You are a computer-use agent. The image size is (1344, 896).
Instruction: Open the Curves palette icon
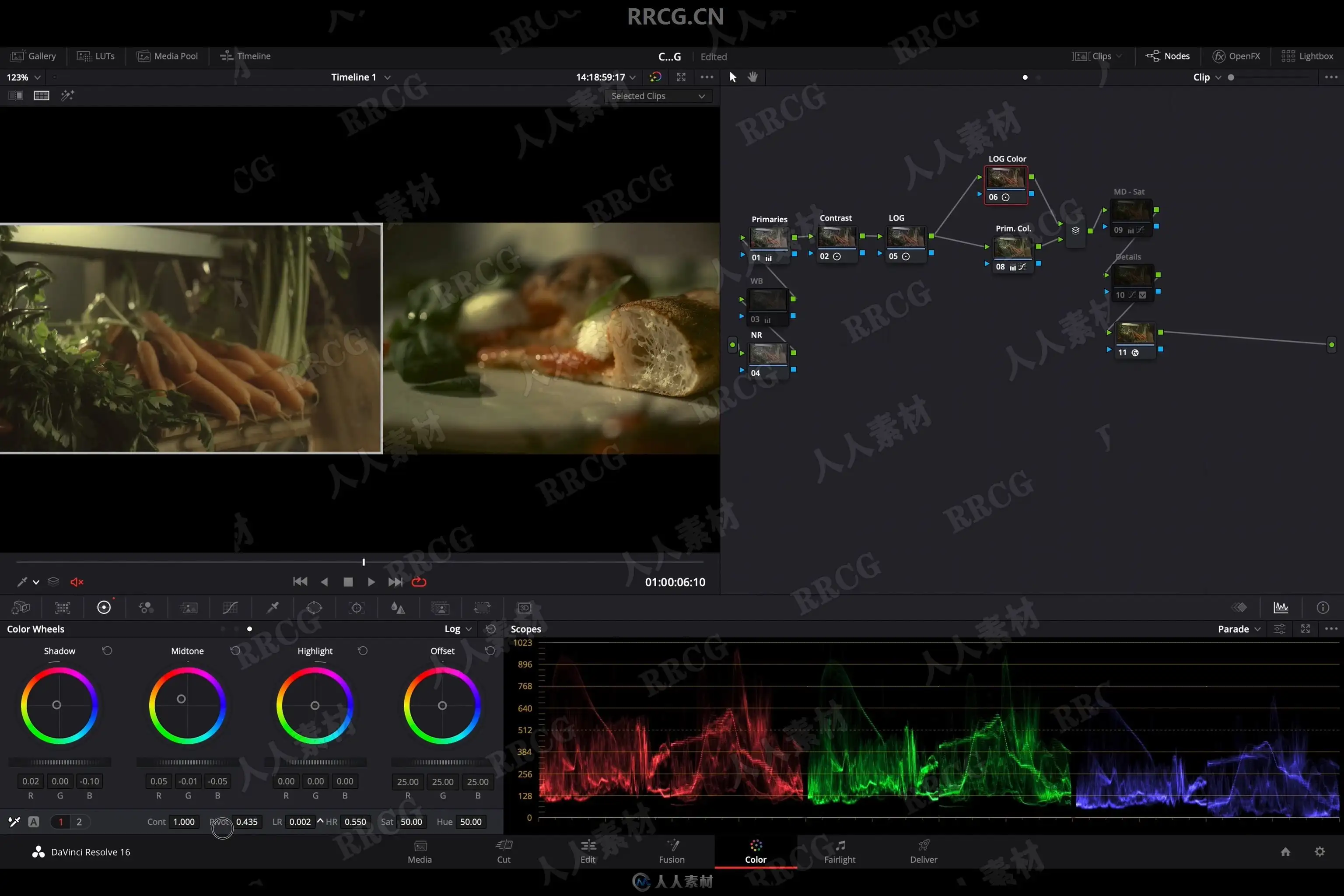pos(230,607)
